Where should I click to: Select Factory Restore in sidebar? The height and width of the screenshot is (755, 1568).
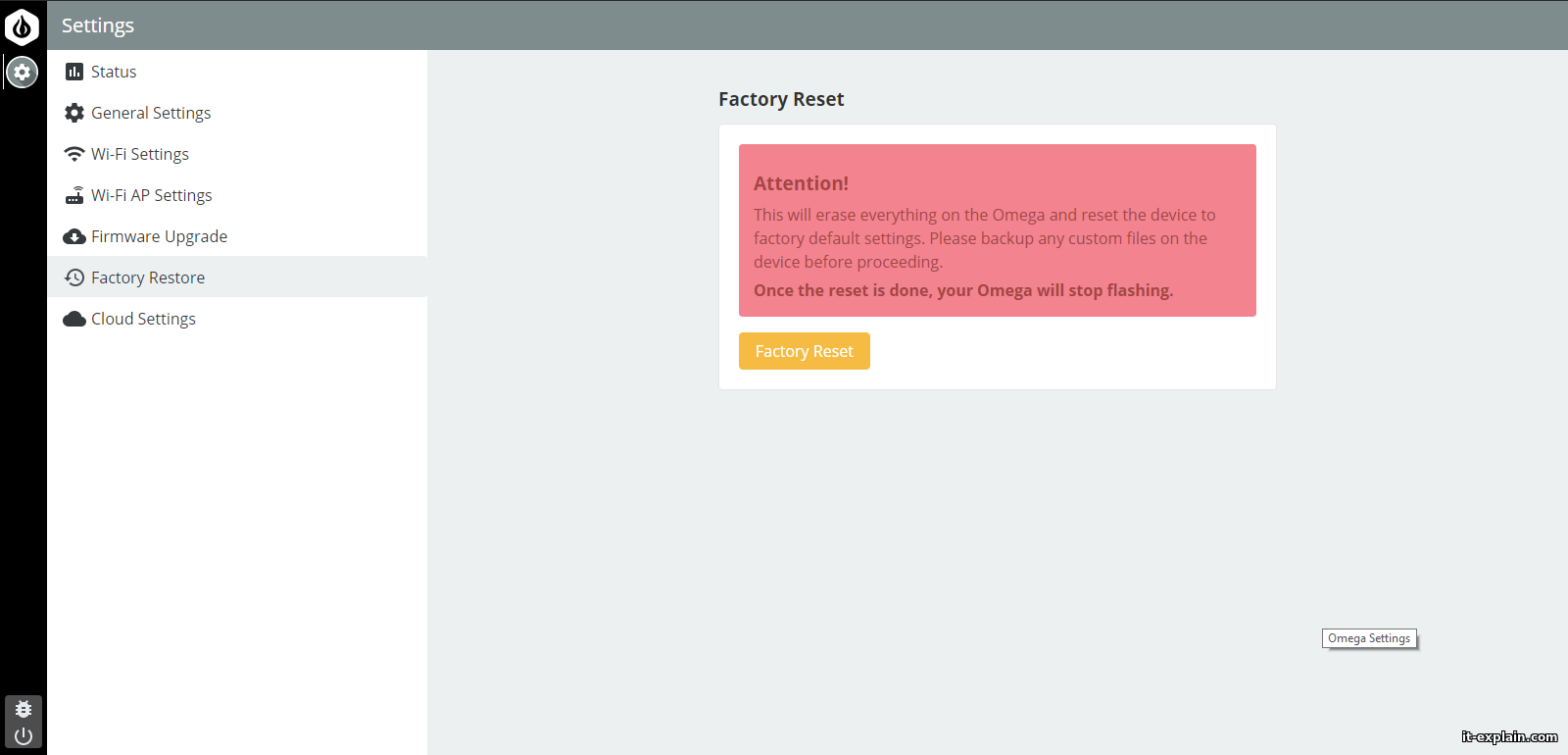(x=148, y=277)
